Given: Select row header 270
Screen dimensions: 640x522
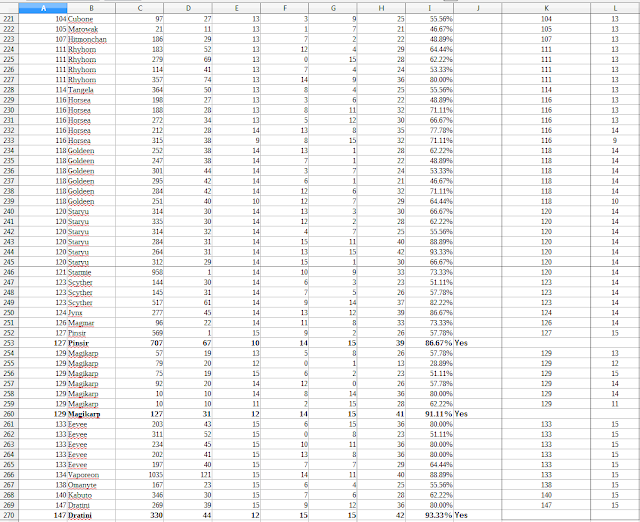Looking at the screenshot, I should pos(9,515).
